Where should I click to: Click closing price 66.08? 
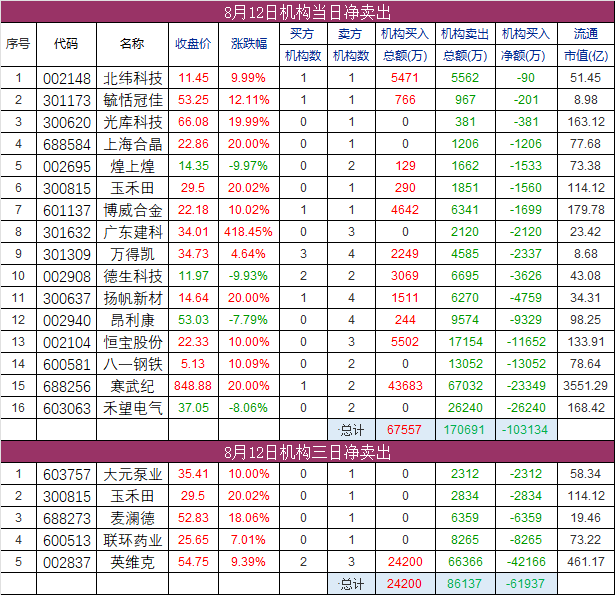[x=193, y=122]
